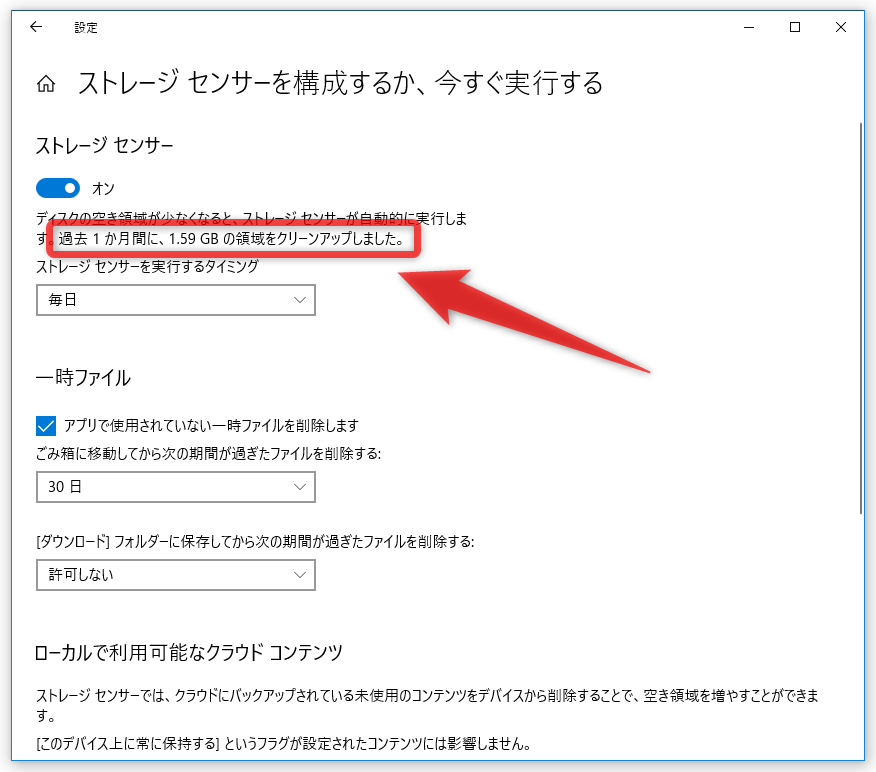Uncheck アプリで使用されていない一時ファイルを削除します checkbox
876x772 pixels.
46,426
